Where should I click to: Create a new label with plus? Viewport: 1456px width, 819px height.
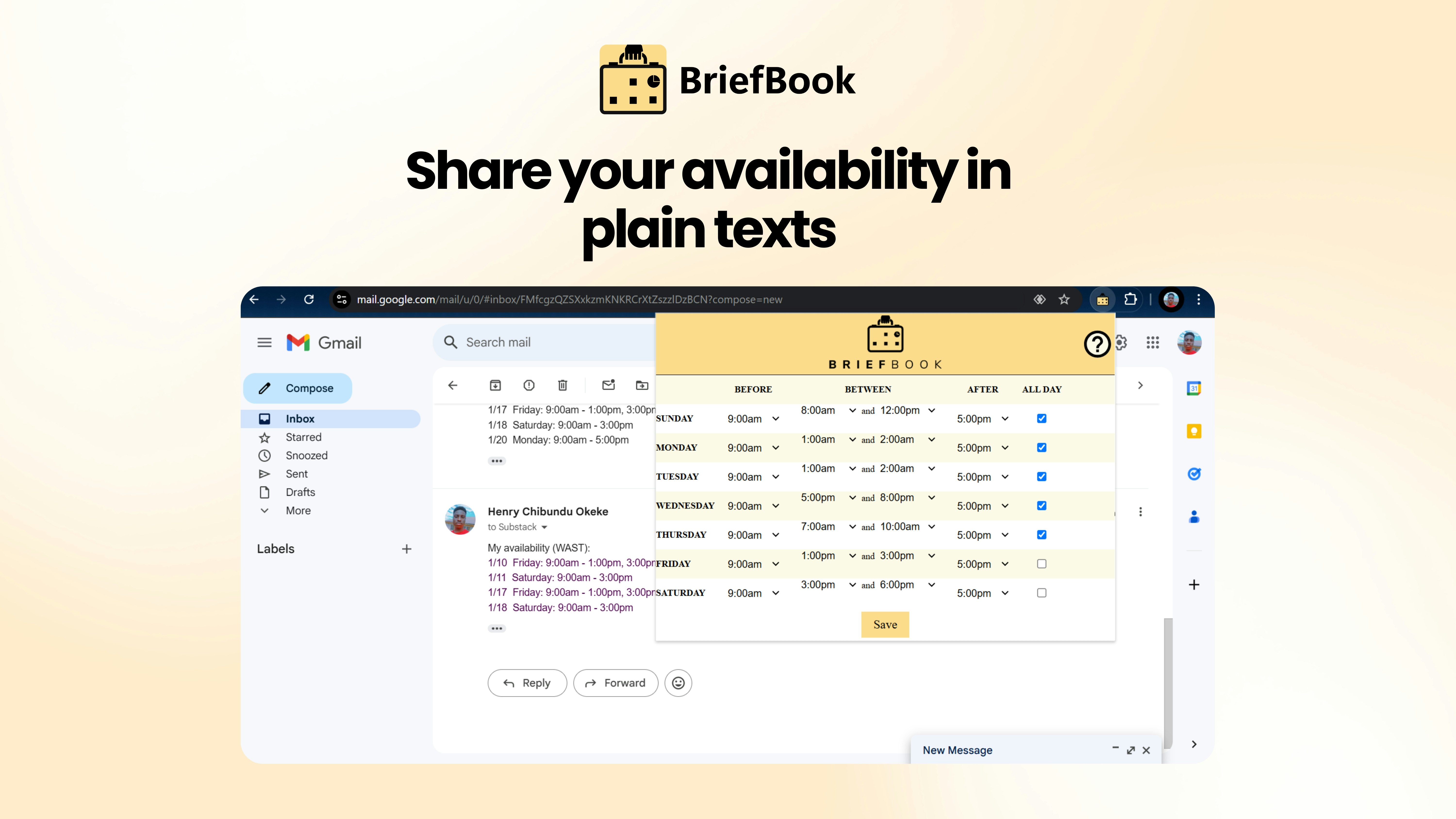pos(406,549)
